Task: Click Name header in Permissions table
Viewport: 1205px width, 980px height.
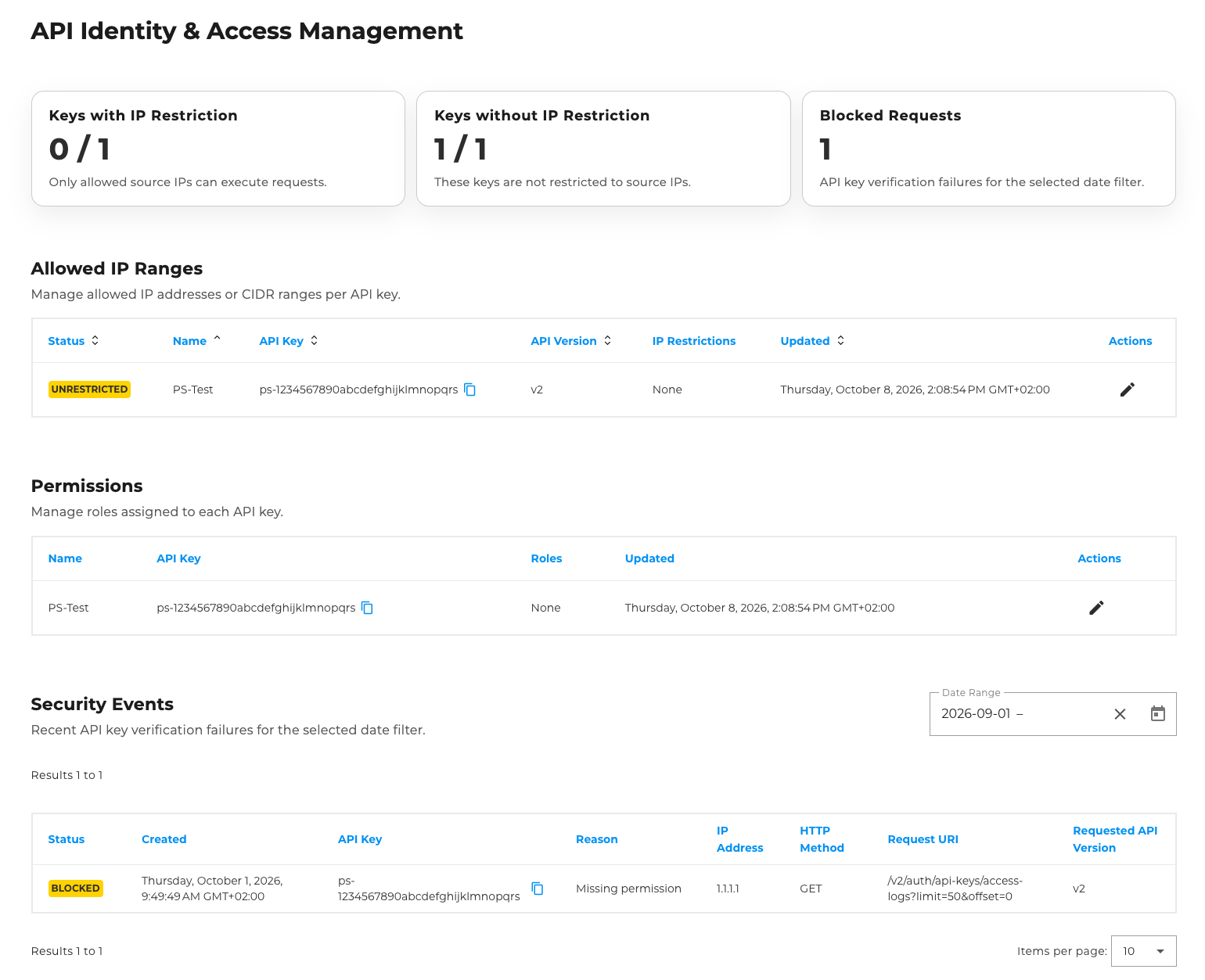Action: (x=65, y=558)
